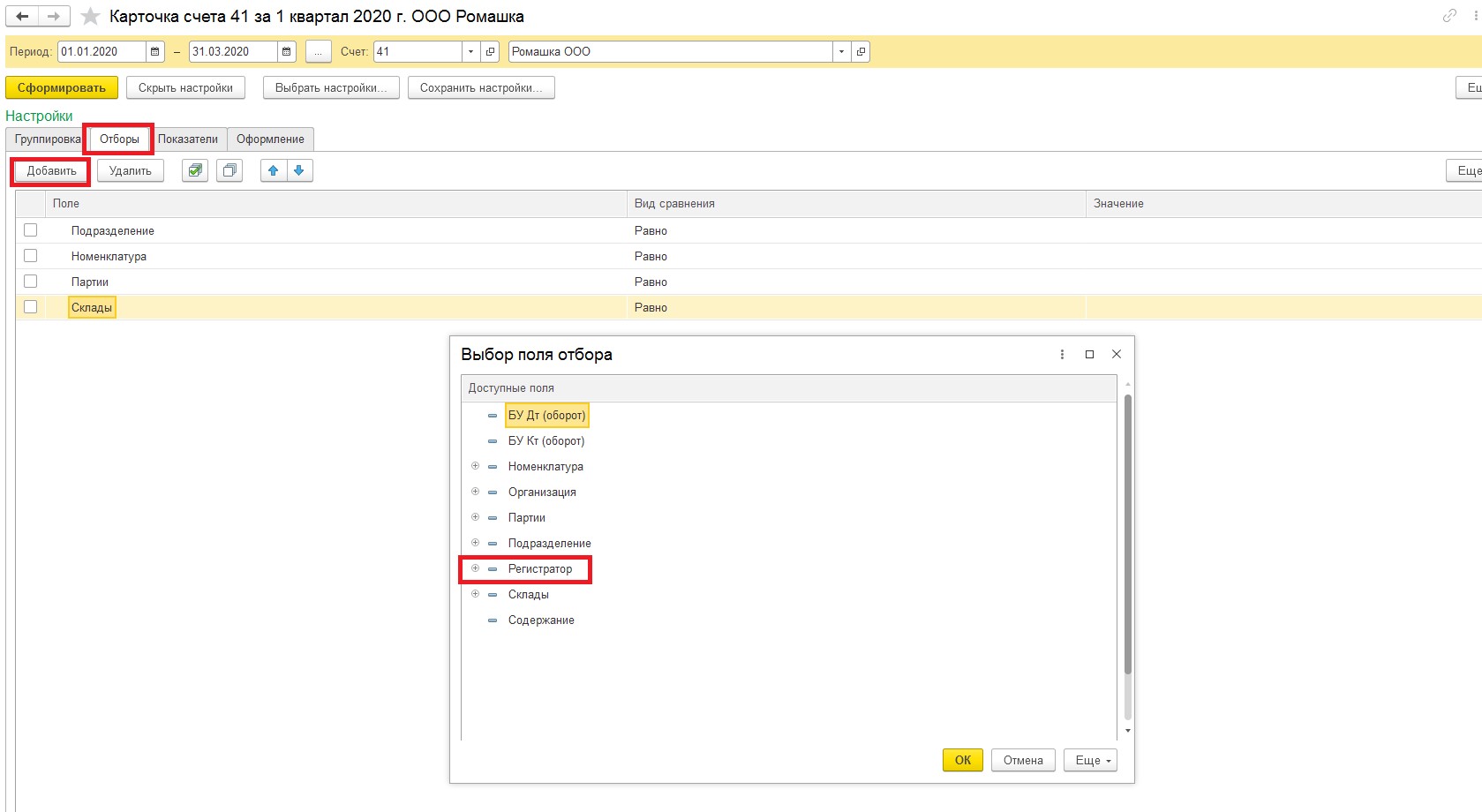Enable the Номенклатура filter checkbox
Screen dimensions: 1482x812
coord(31,256)
